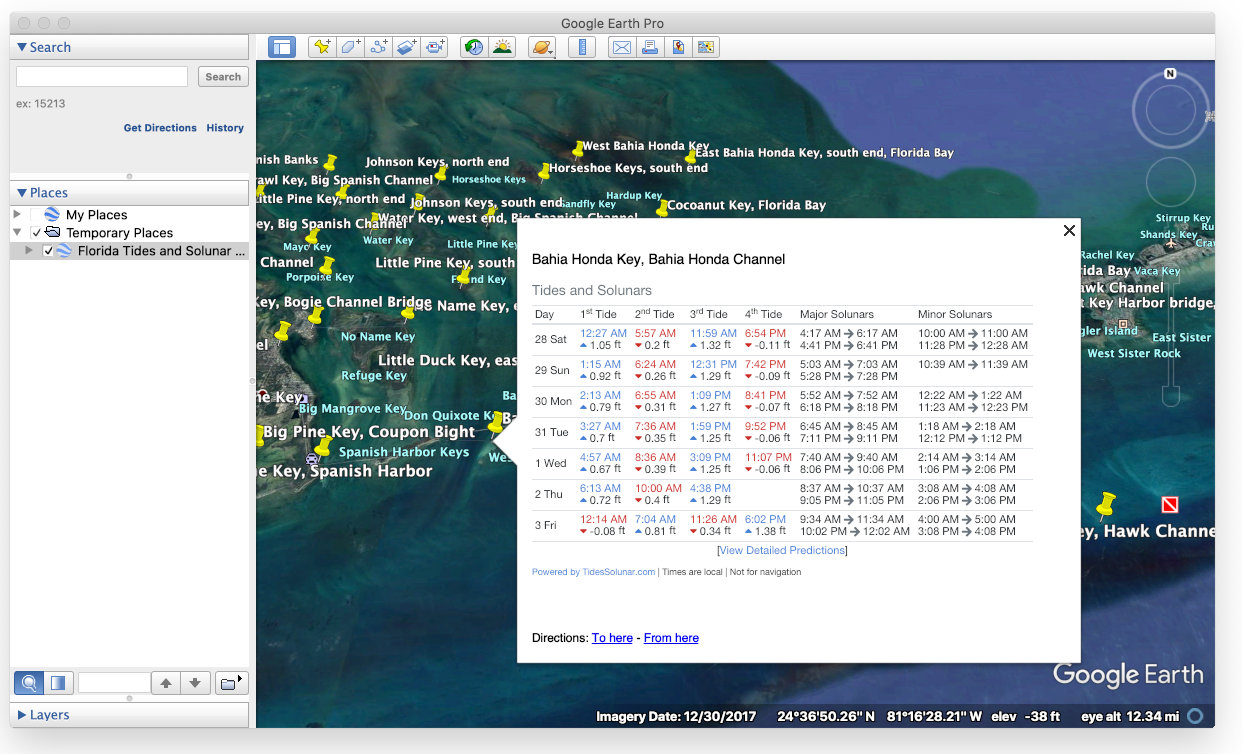
Task: Open the Ruler measurement tool
Action: click(582, 47)
